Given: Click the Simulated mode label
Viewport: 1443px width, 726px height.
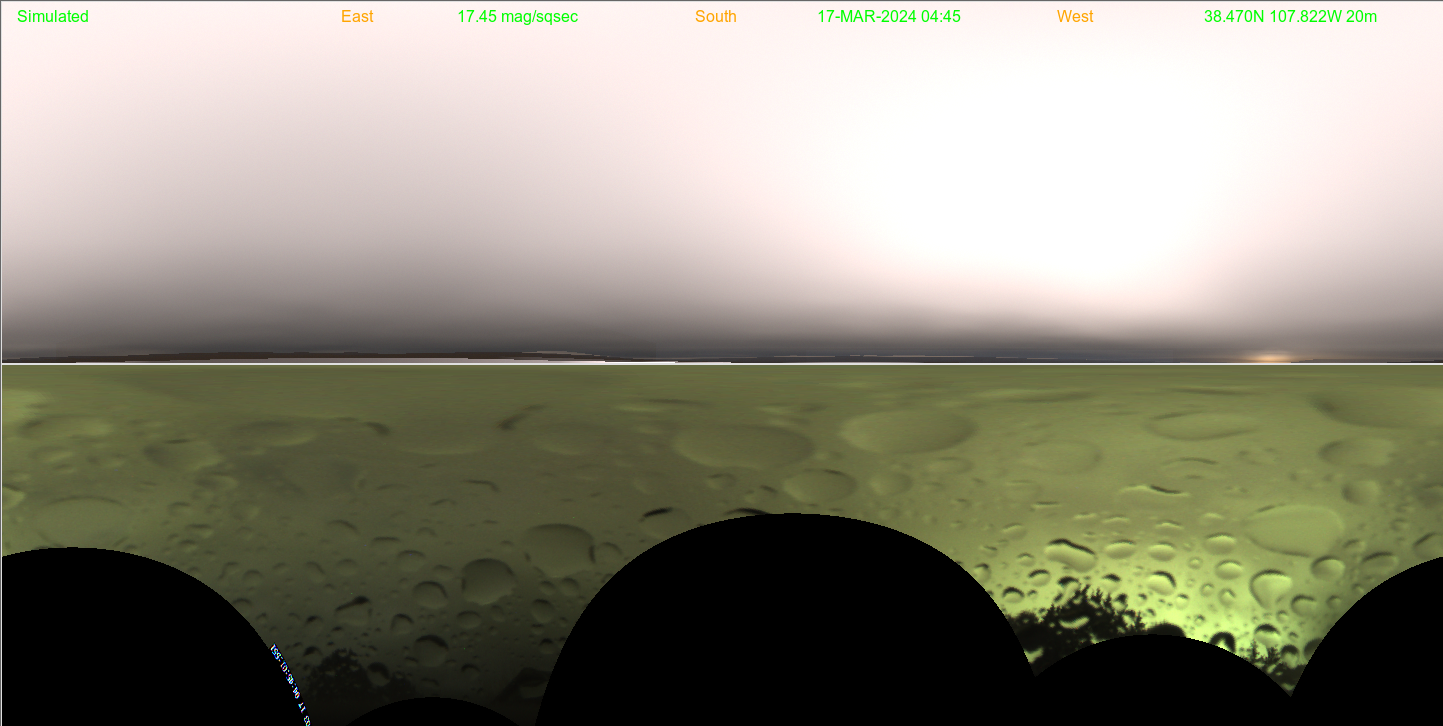Looking at the screenshot, I should 53,16.
